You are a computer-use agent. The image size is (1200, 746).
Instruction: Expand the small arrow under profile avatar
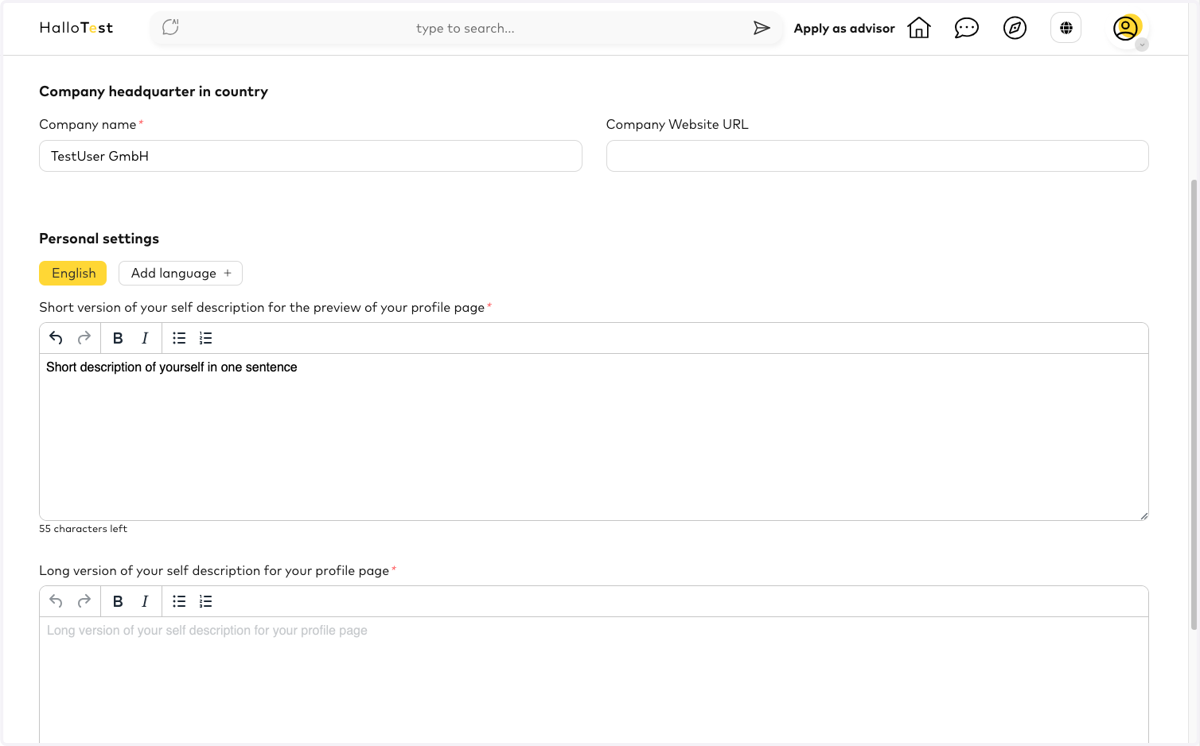pyautogui.click(x=1142, y=45)
